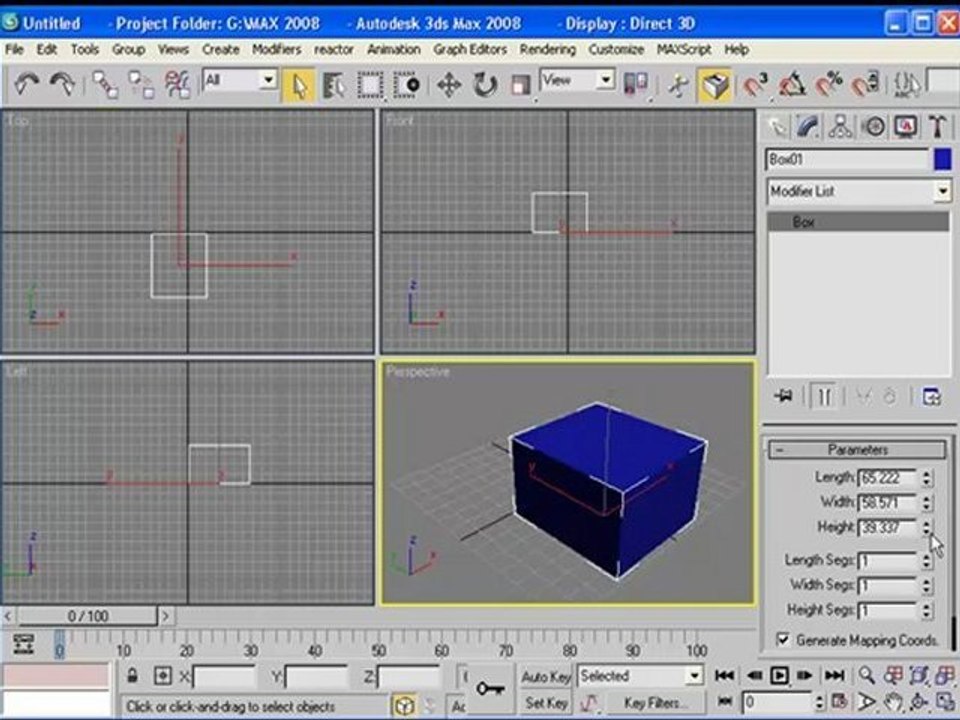Toggle the Selection Lock padlock icon
Image resolution: width=960 pixels, height=720 pixels.
[132, 677]
